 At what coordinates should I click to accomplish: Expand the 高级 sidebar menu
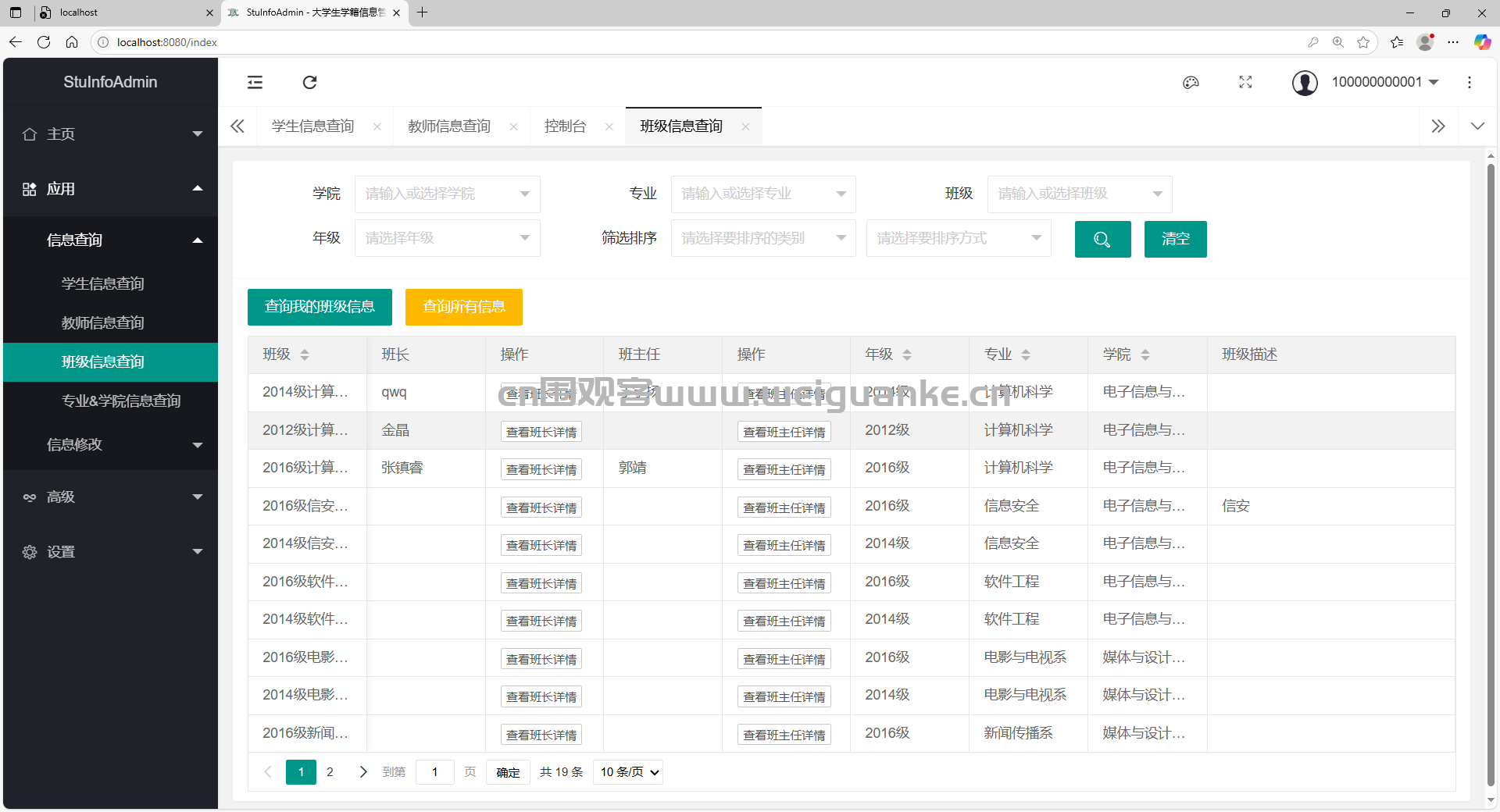(x=110, y=497)
